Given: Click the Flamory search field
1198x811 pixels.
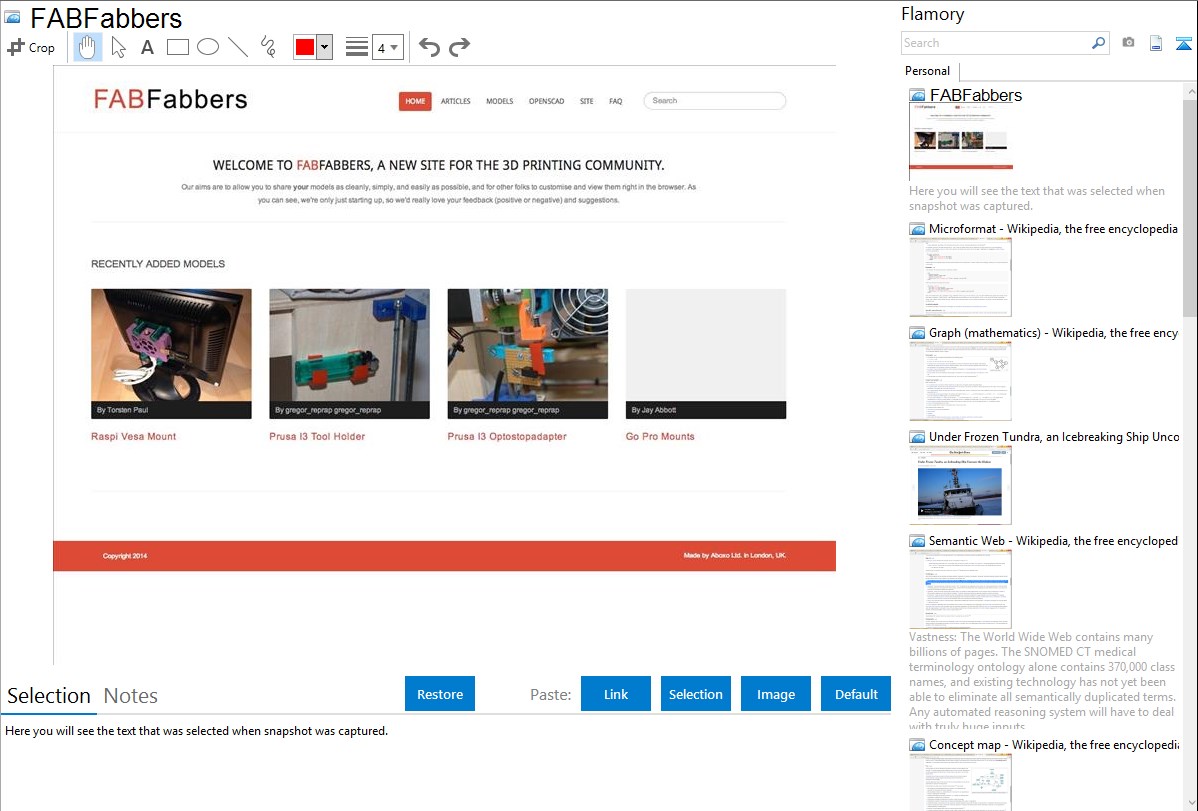Looking at the screenshot, I should [x=995, y=43].
